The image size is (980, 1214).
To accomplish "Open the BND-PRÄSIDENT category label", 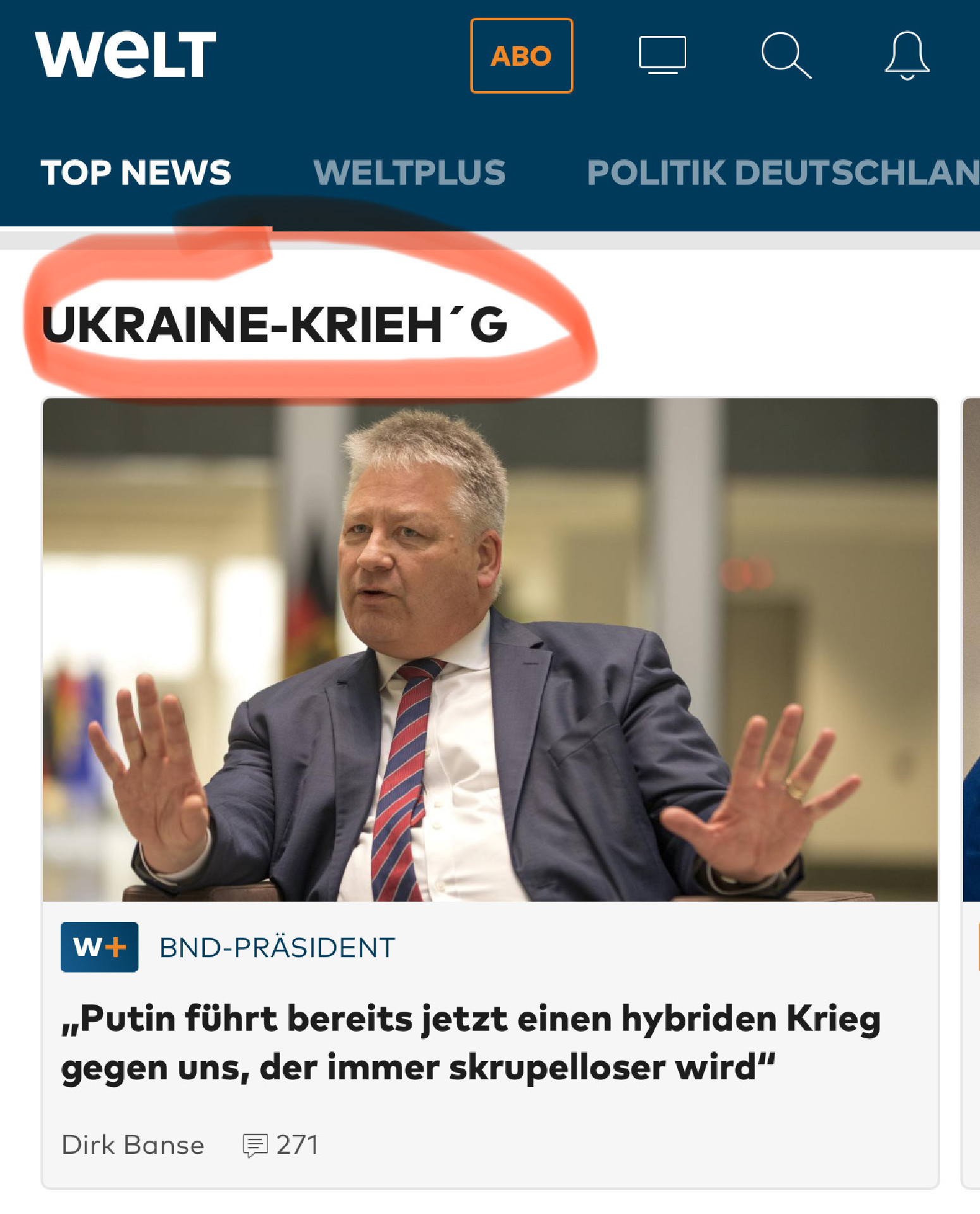I will pyautogui.click(x=277, y=947).
